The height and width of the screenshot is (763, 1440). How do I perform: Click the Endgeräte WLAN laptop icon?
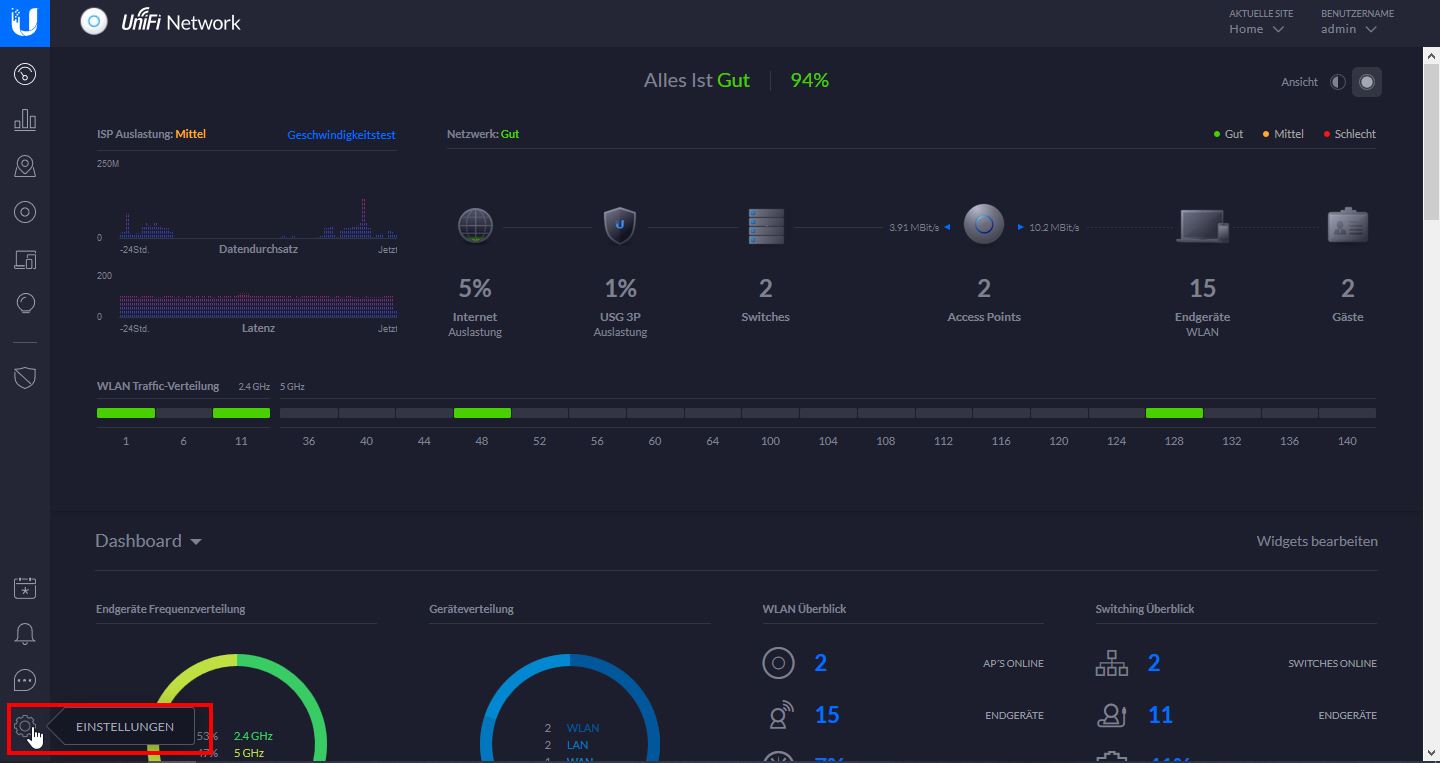[1202, 226]
